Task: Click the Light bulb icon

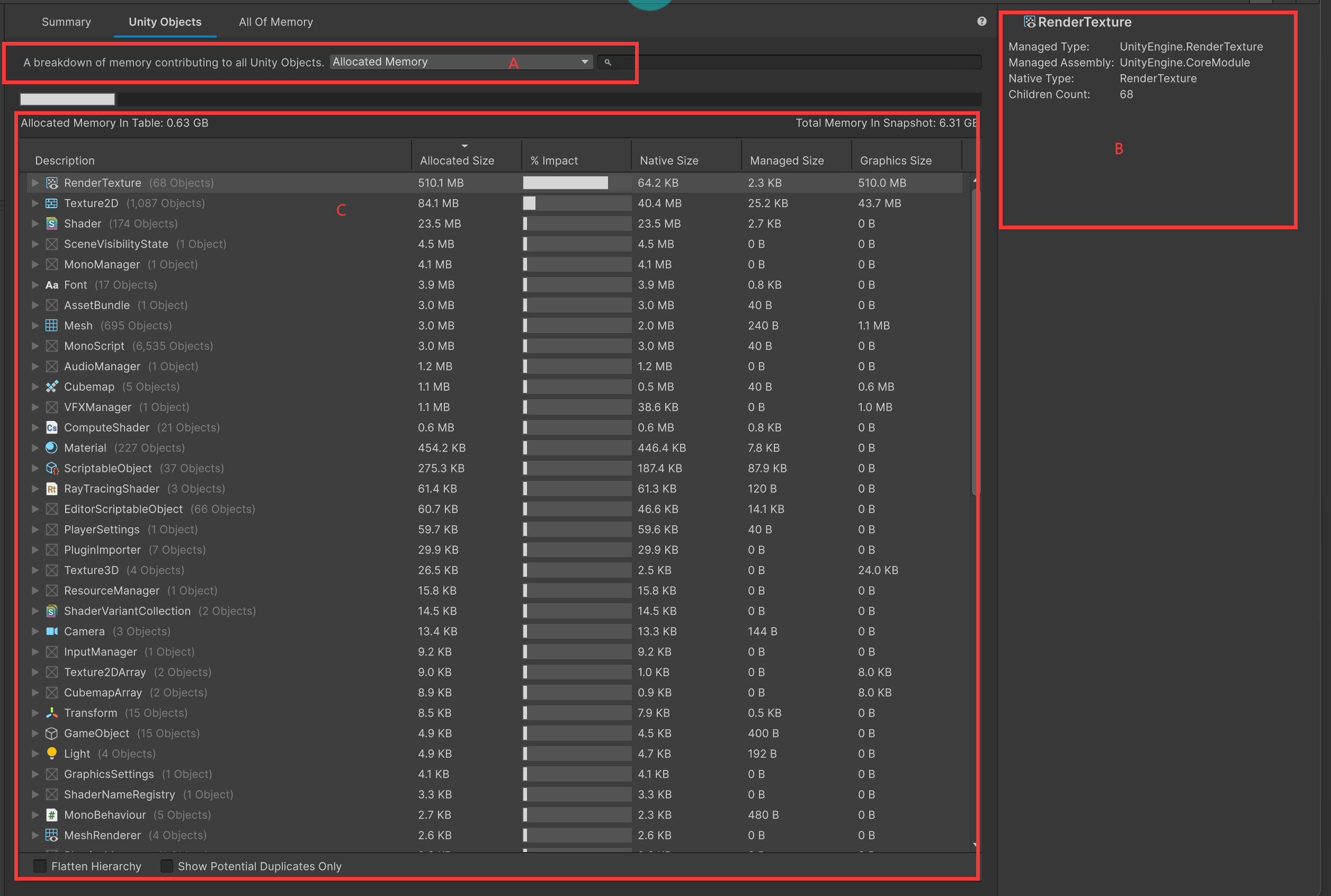Action: (x=51, y=753)
